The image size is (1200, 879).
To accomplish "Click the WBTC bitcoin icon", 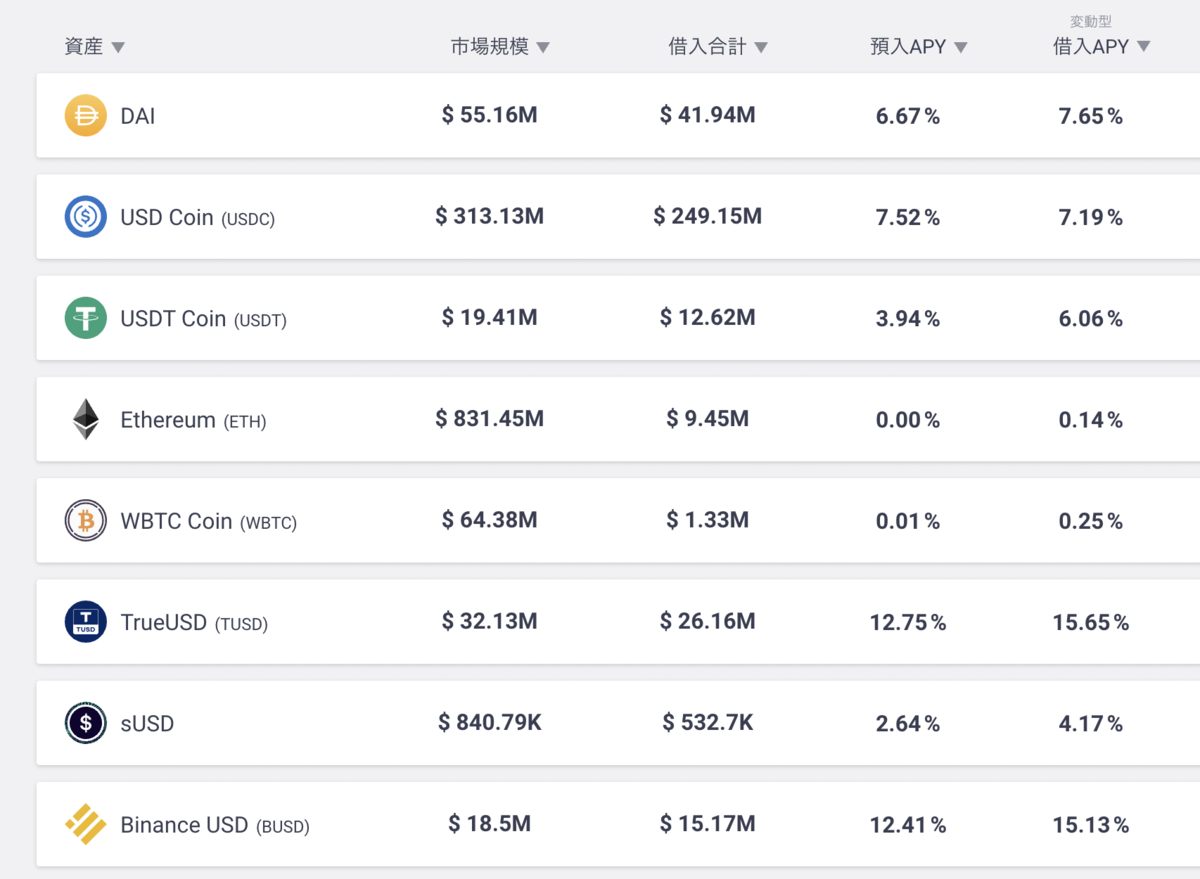I will coord(86,520).
